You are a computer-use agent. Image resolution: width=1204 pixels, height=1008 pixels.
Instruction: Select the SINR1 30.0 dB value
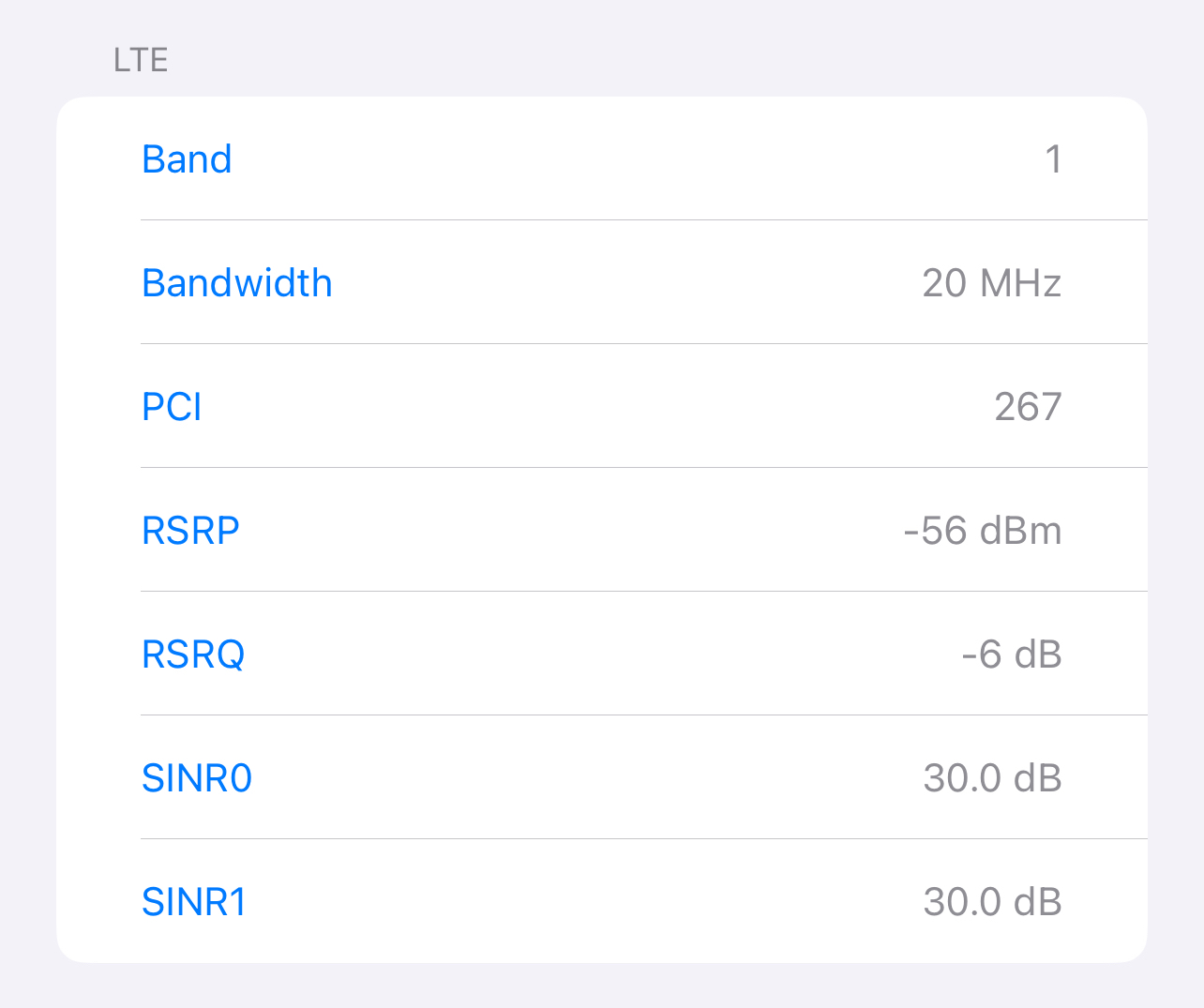coord(992,902)
